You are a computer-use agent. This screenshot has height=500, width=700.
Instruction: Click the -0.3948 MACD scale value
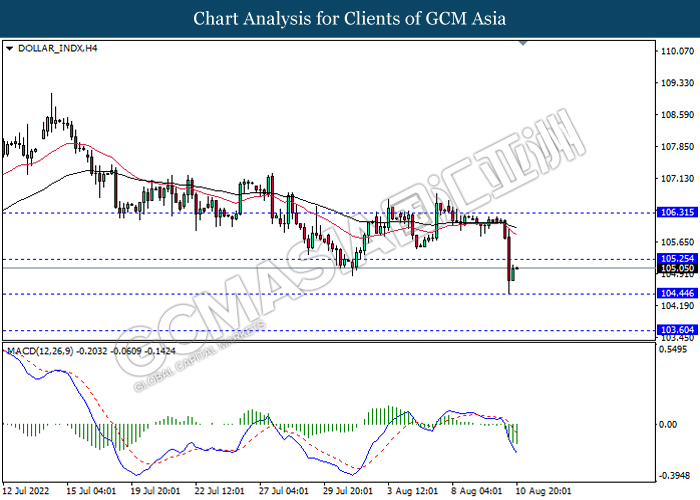(673, 476)
